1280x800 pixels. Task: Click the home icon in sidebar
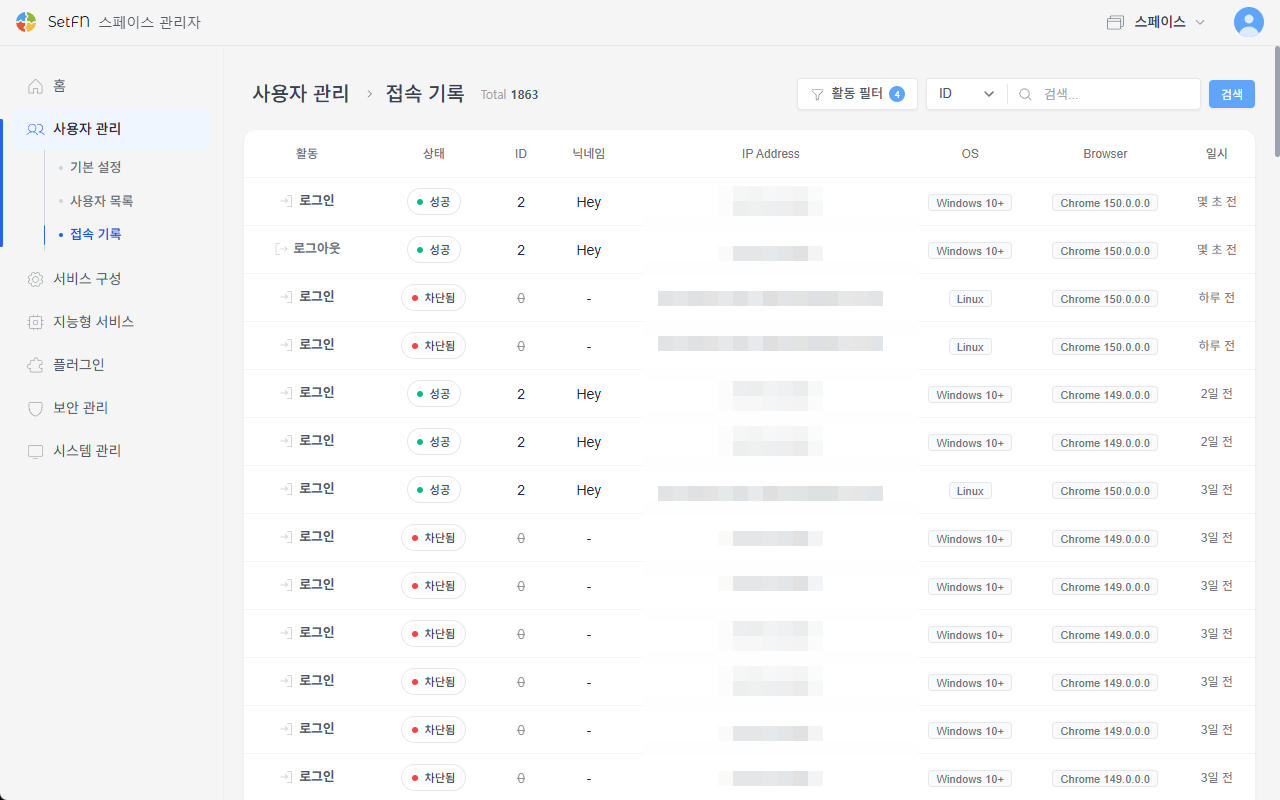click(36, 86)
